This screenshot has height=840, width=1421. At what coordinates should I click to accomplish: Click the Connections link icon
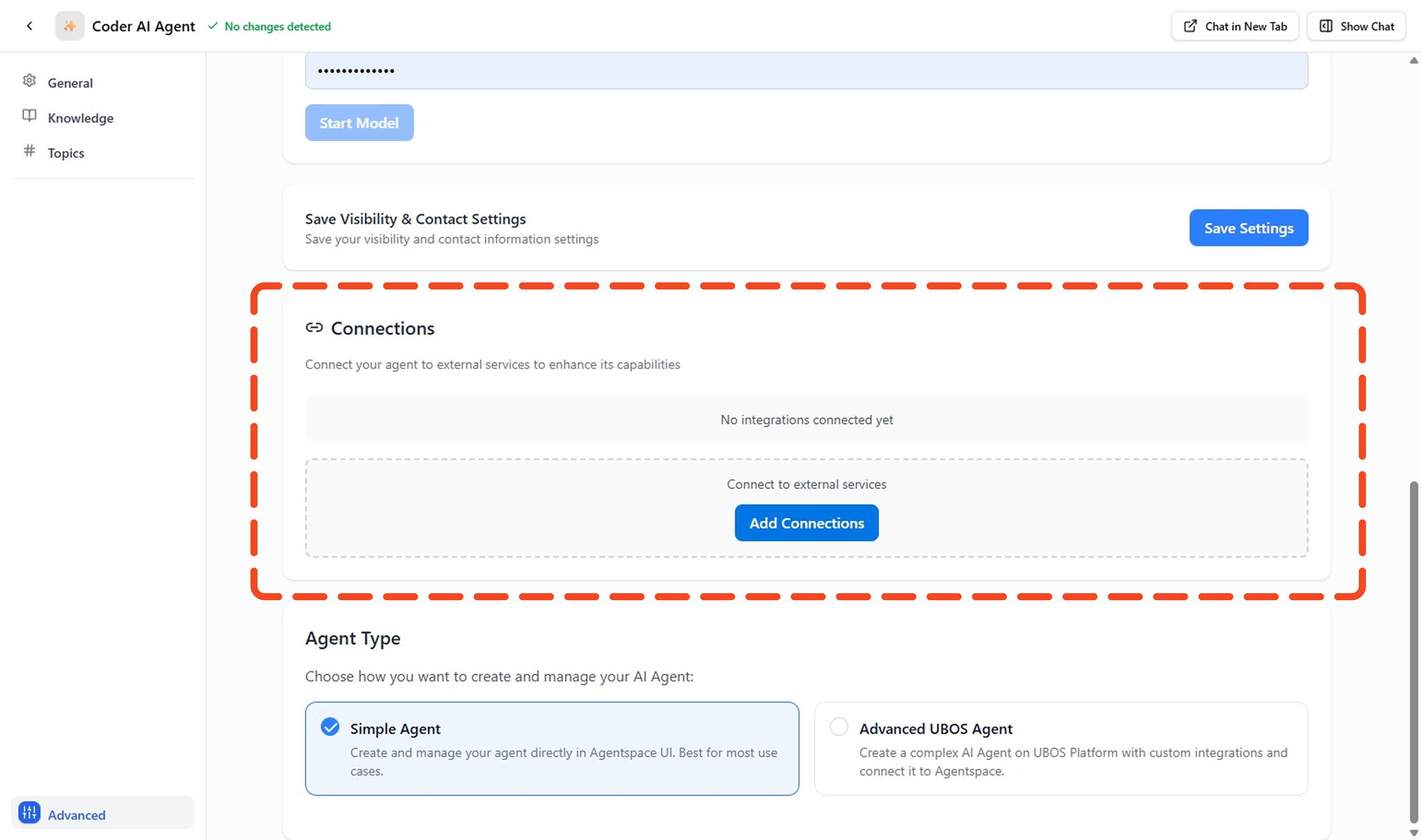tap(314, 328)
